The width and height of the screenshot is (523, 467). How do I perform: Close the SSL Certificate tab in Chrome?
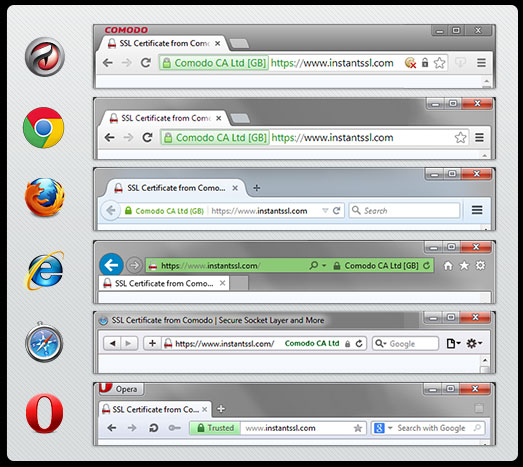[218, 118]
